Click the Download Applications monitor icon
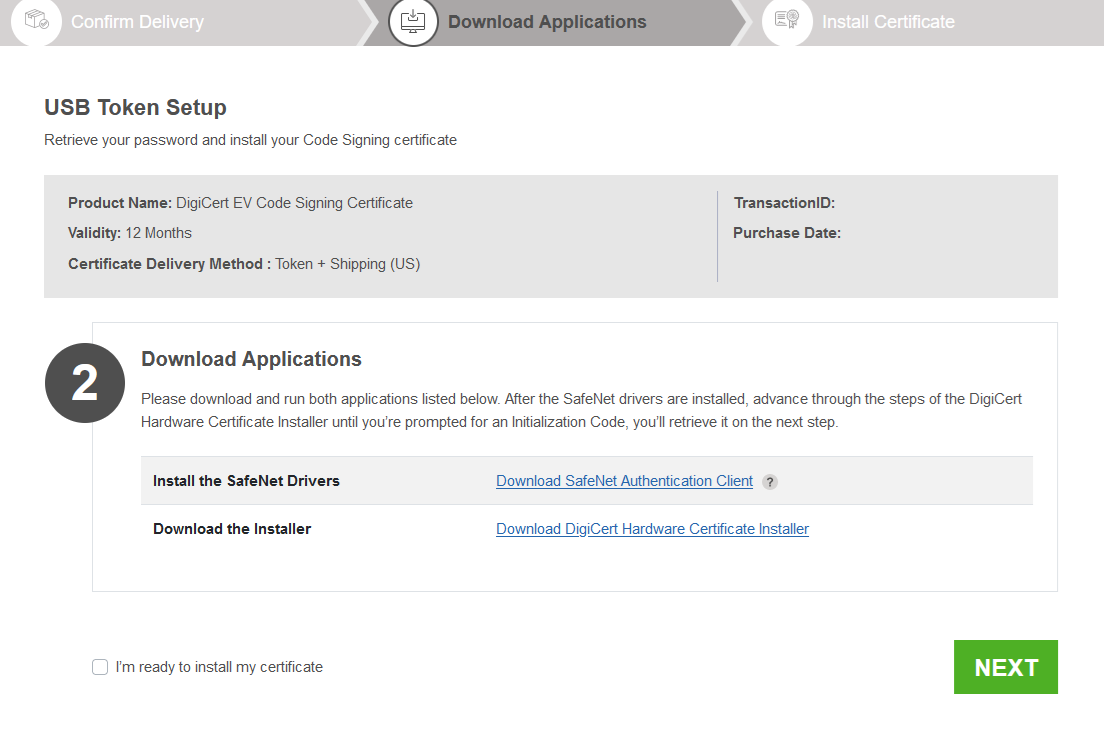The height and width of the screenshot is (741, 1104). 413,21
